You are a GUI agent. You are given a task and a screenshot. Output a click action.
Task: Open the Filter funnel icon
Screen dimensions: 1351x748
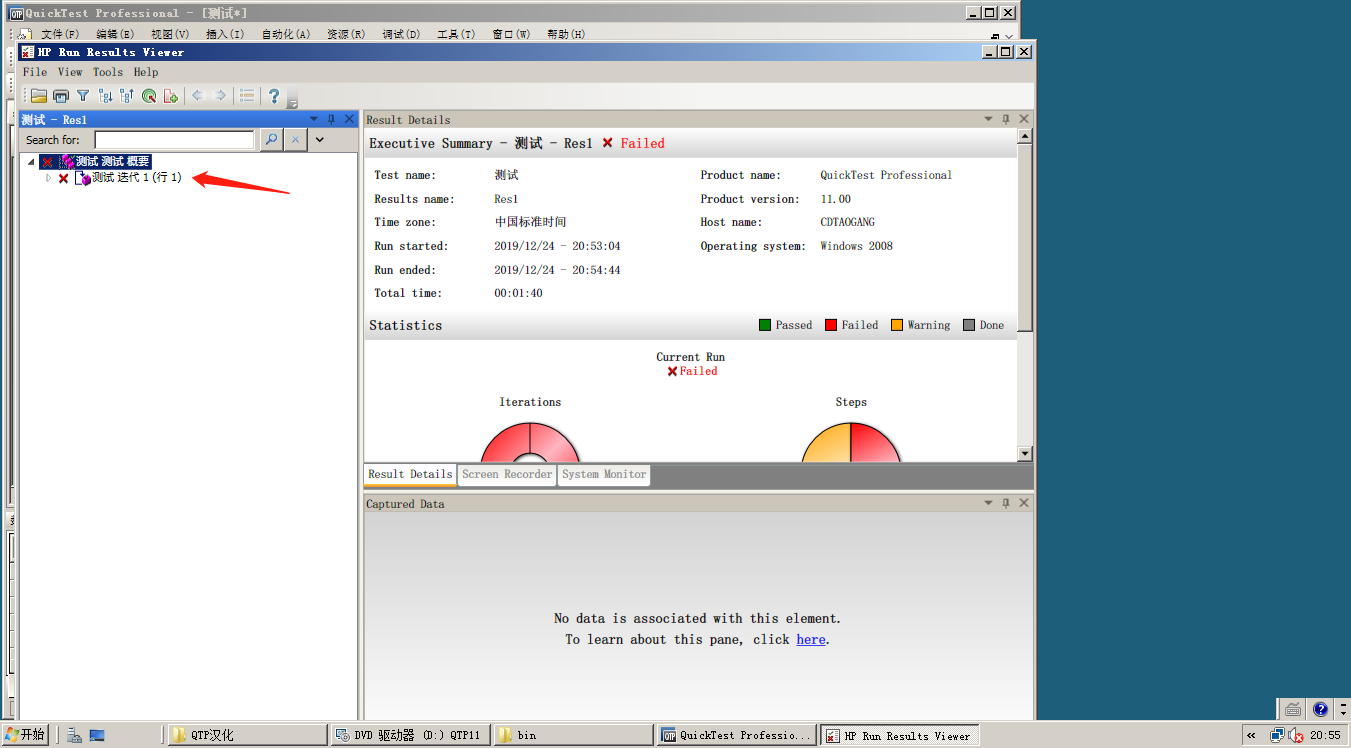point(83,96)
